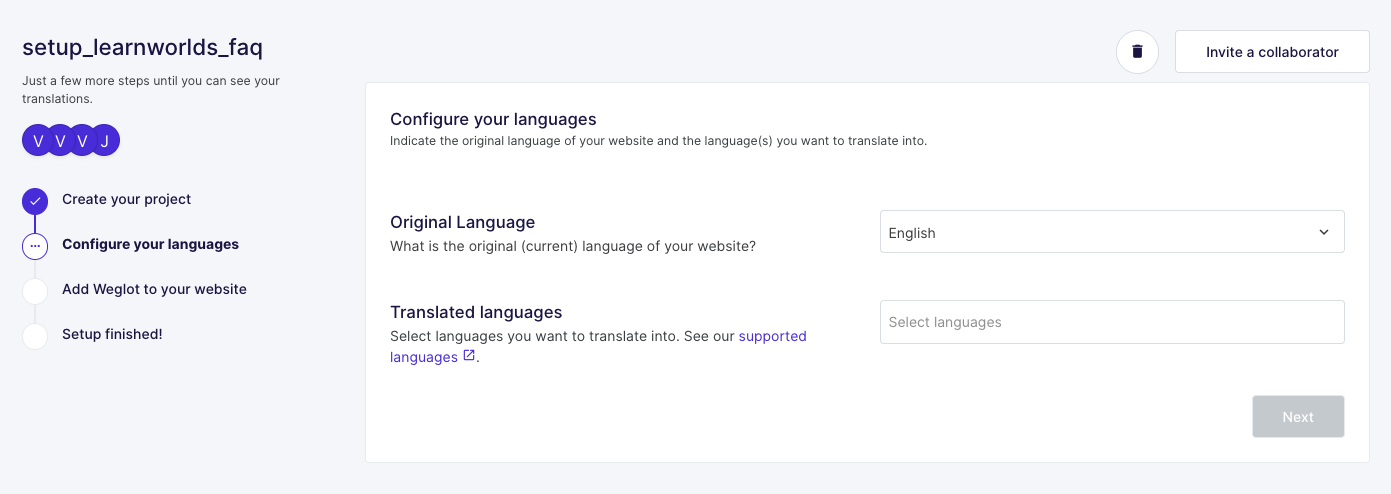1391x494 pixels.
Task: Click the empty step circle beside Setup finished
Action: pos(35,336)
